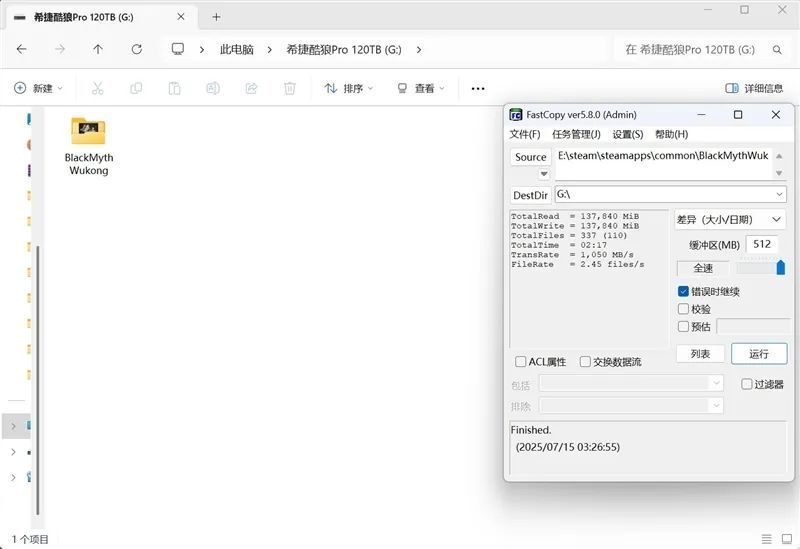Open the 设置(S) menu
The image size is (800, 549).
point(628,134)
